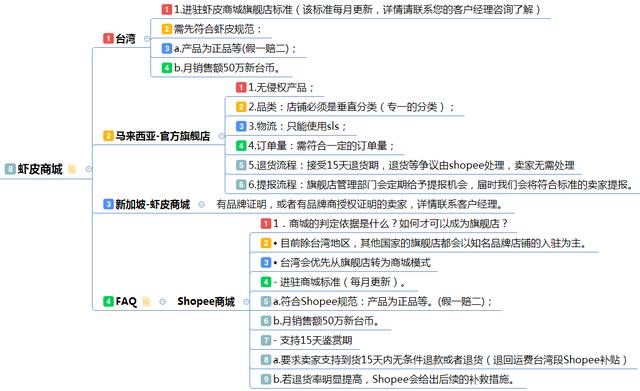Screen dimensions: 640x391
Task: Click the priority 1 marker on 商城的判定依据是什么
Action: (x=266, y=223)
